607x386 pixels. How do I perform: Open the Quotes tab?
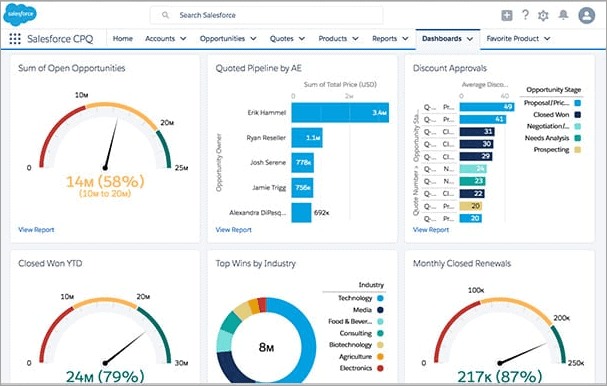point(281,39)
